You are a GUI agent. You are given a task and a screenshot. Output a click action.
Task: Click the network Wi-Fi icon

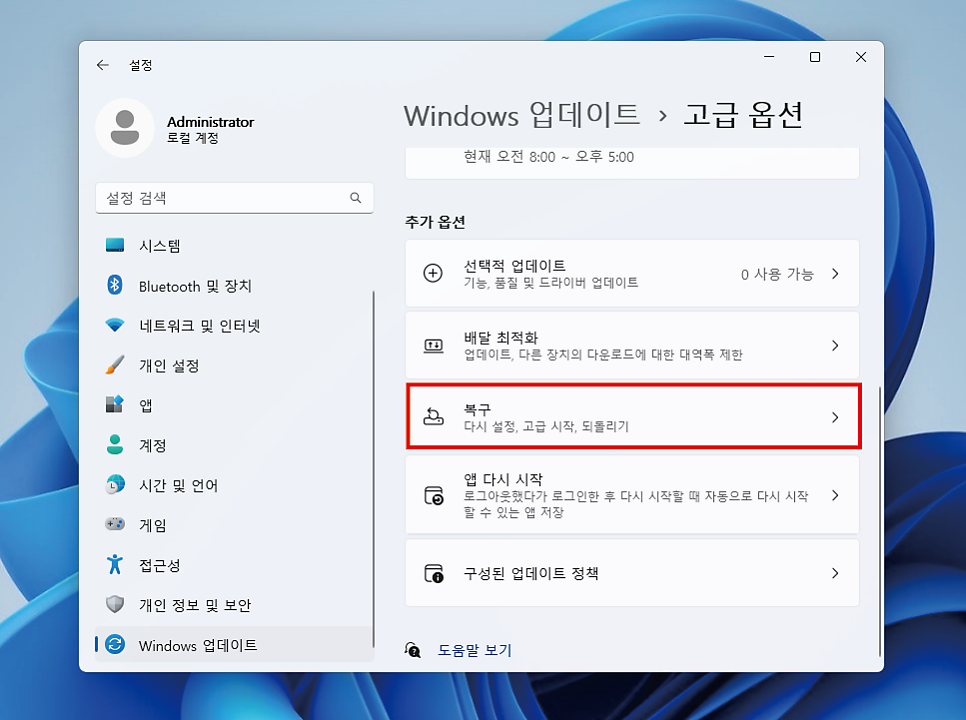(115, 325)
